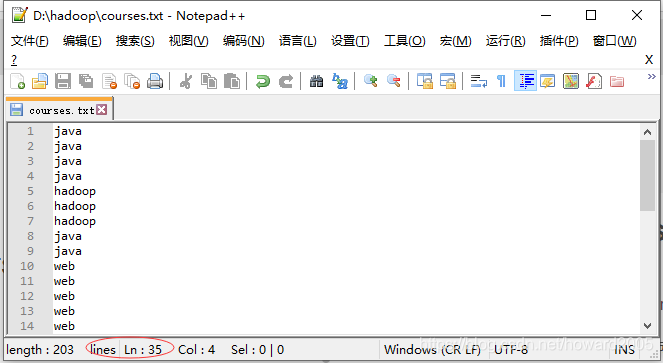The image size is (663, 363).
Task: Cut selection using the scissors icon
Action: click(186, 81)
